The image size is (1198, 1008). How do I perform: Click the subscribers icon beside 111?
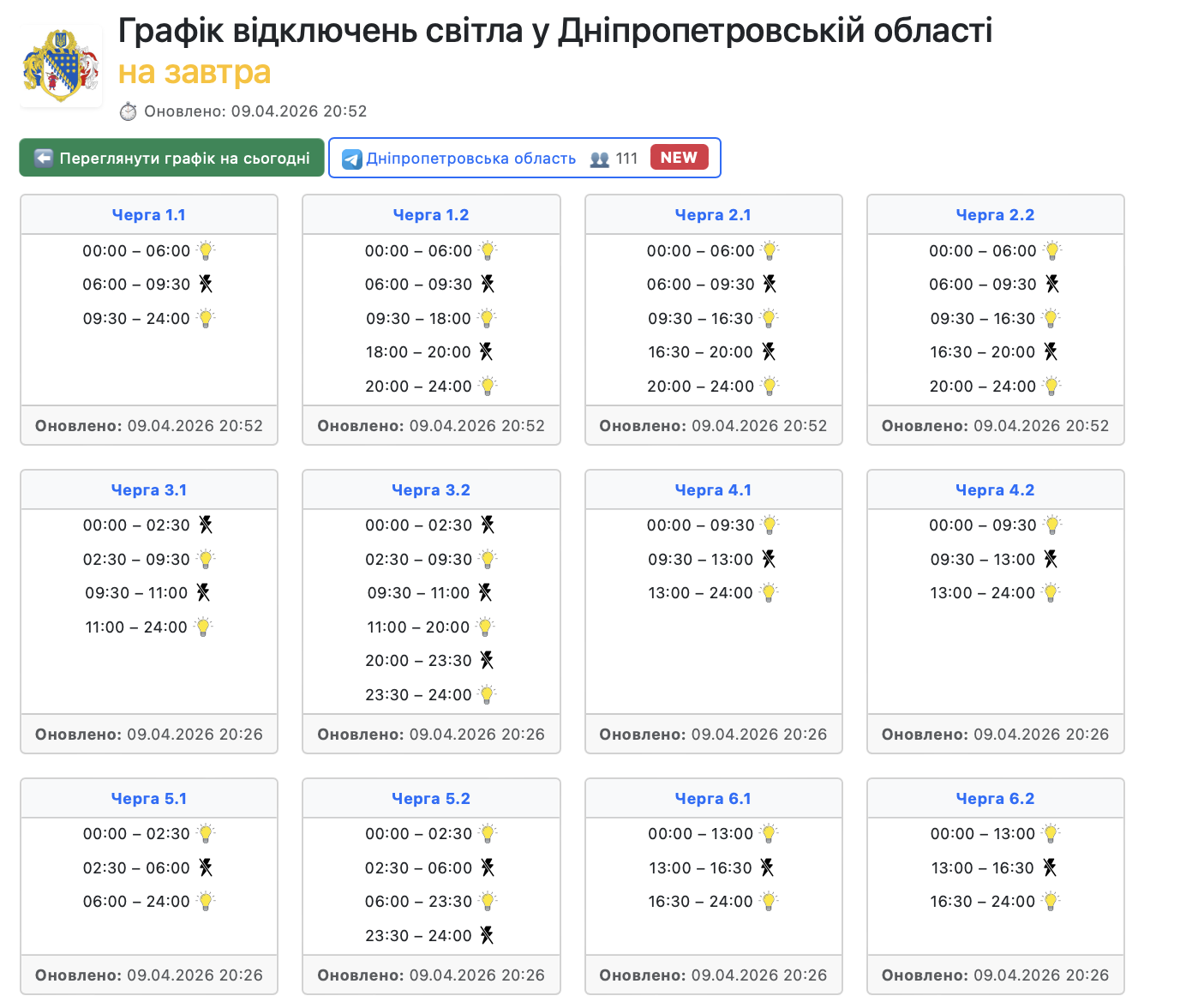600,159
